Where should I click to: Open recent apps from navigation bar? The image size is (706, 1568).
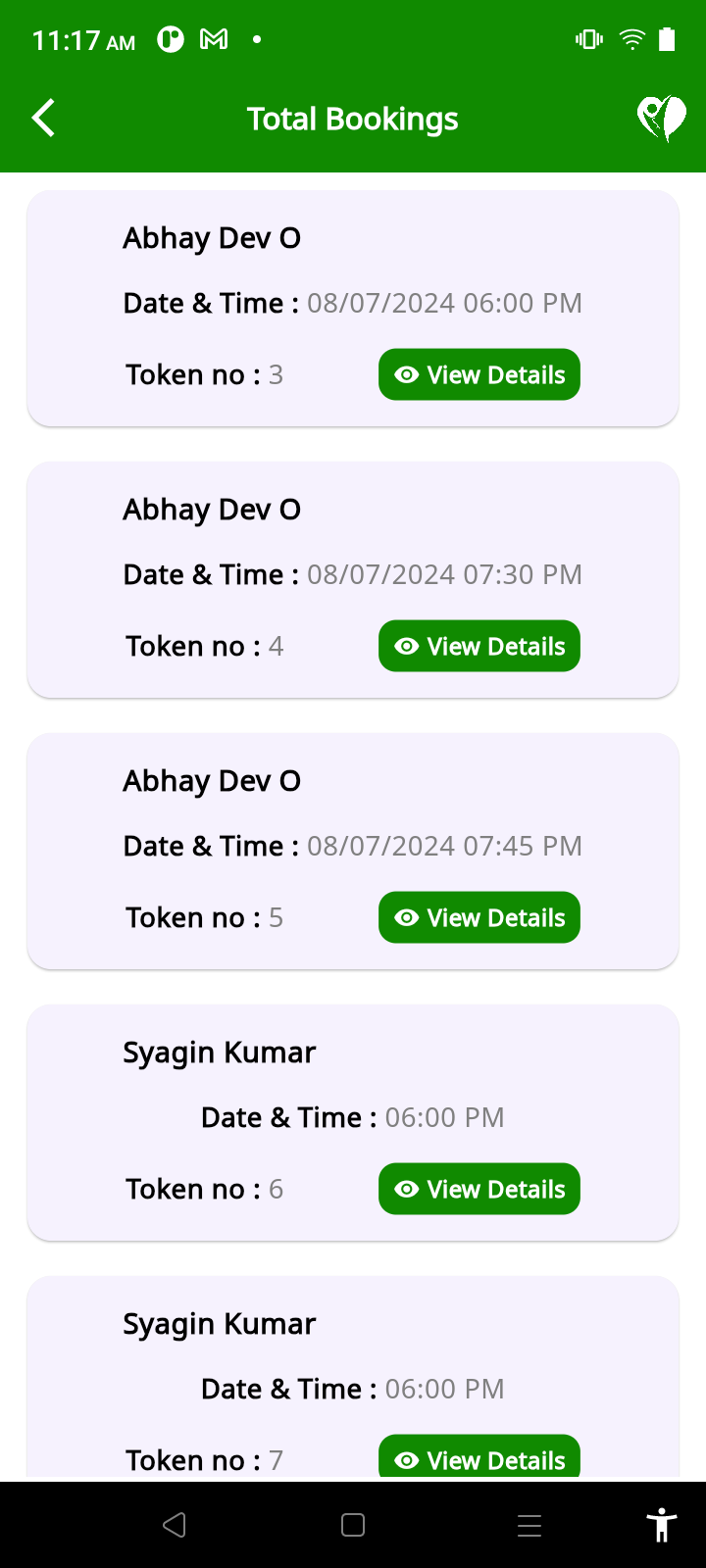[529, 1525]
